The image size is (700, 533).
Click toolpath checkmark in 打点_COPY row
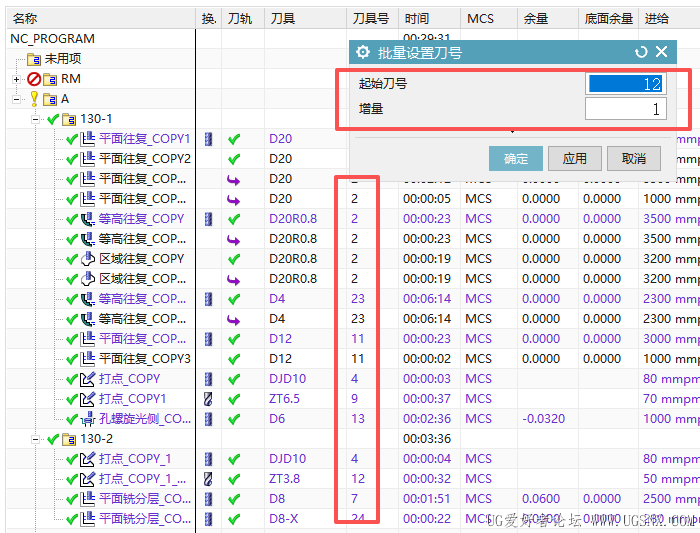pos(233,379)
